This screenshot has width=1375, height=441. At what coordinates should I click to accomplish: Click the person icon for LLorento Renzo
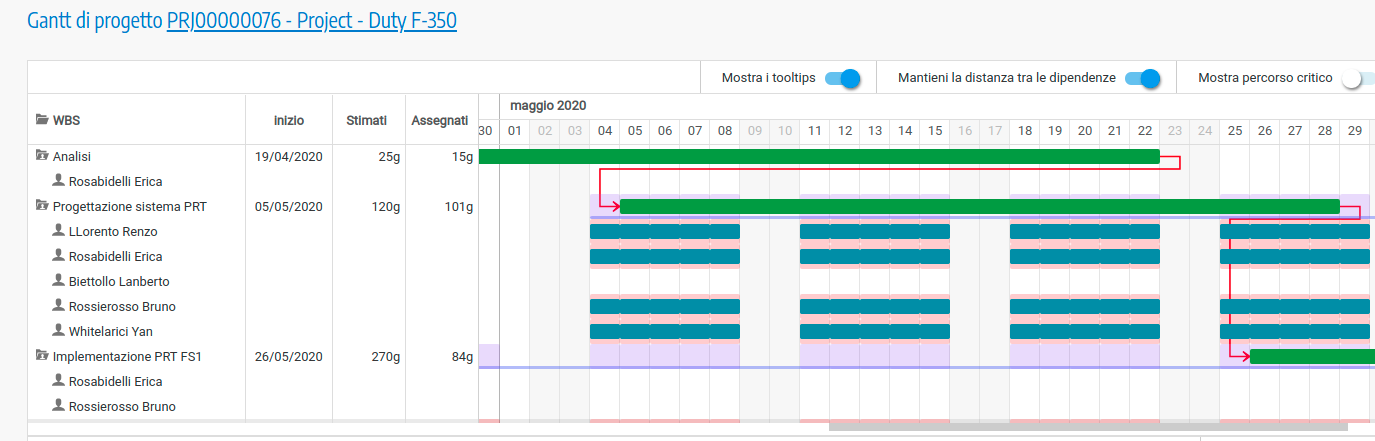click(x=59, y=231)
